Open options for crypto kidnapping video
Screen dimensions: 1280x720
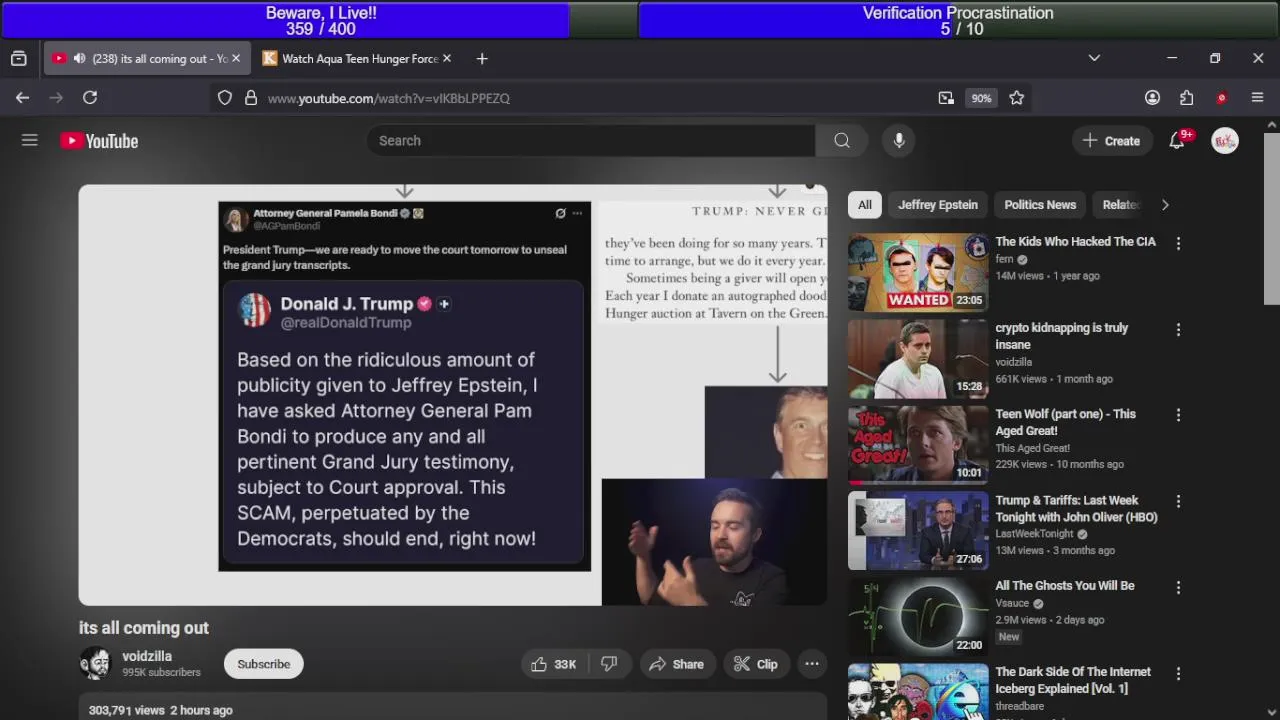(1178, 329)
